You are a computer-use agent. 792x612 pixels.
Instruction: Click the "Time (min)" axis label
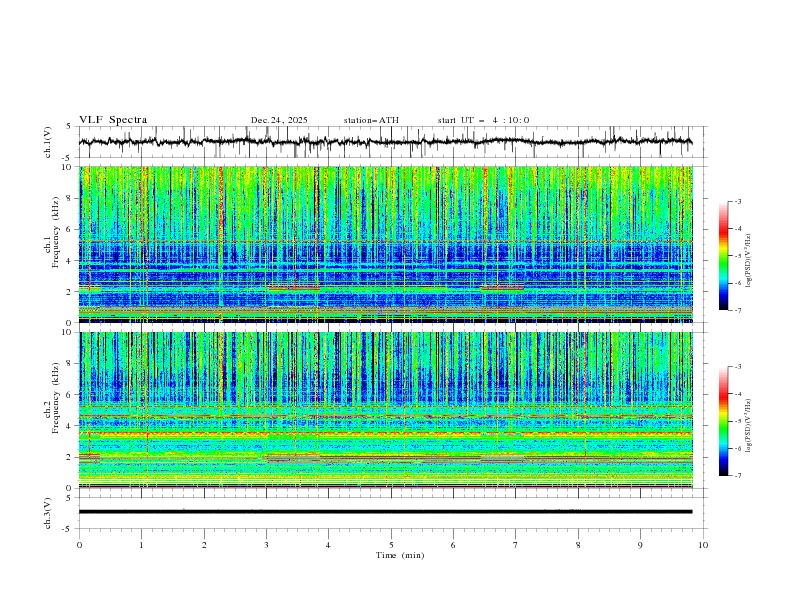click(400, 555)
